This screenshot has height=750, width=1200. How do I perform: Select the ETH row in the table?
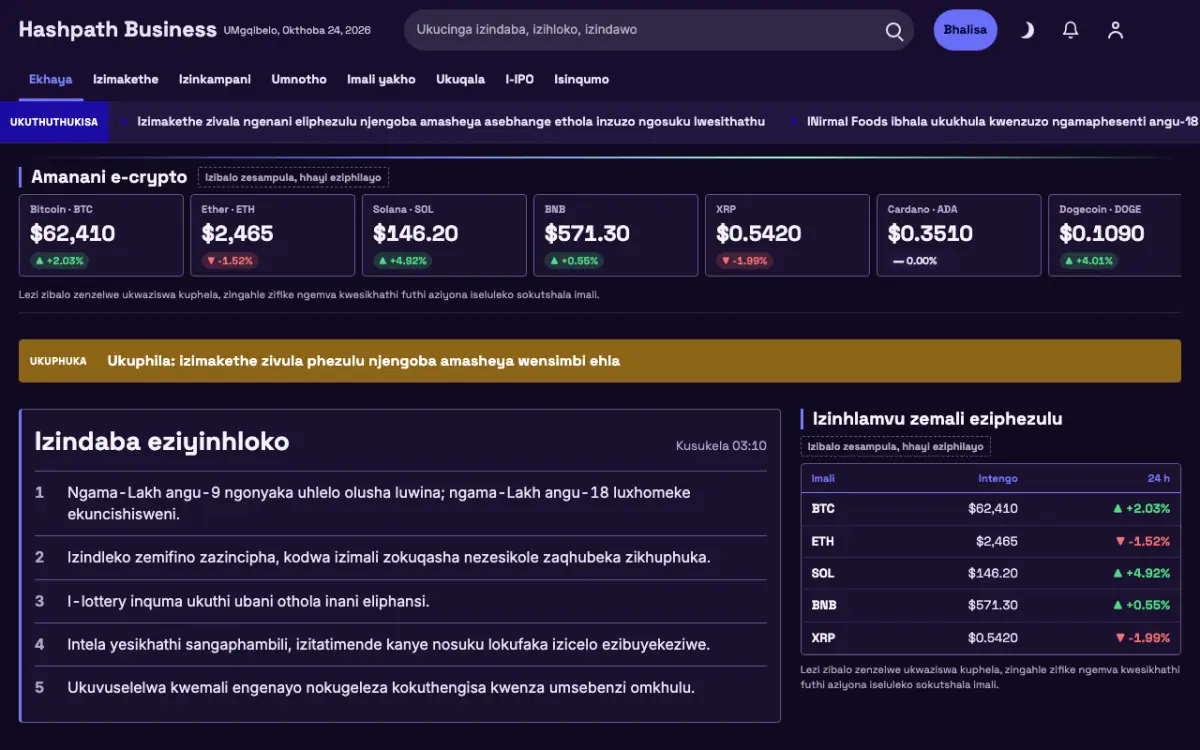coord(990,541)
